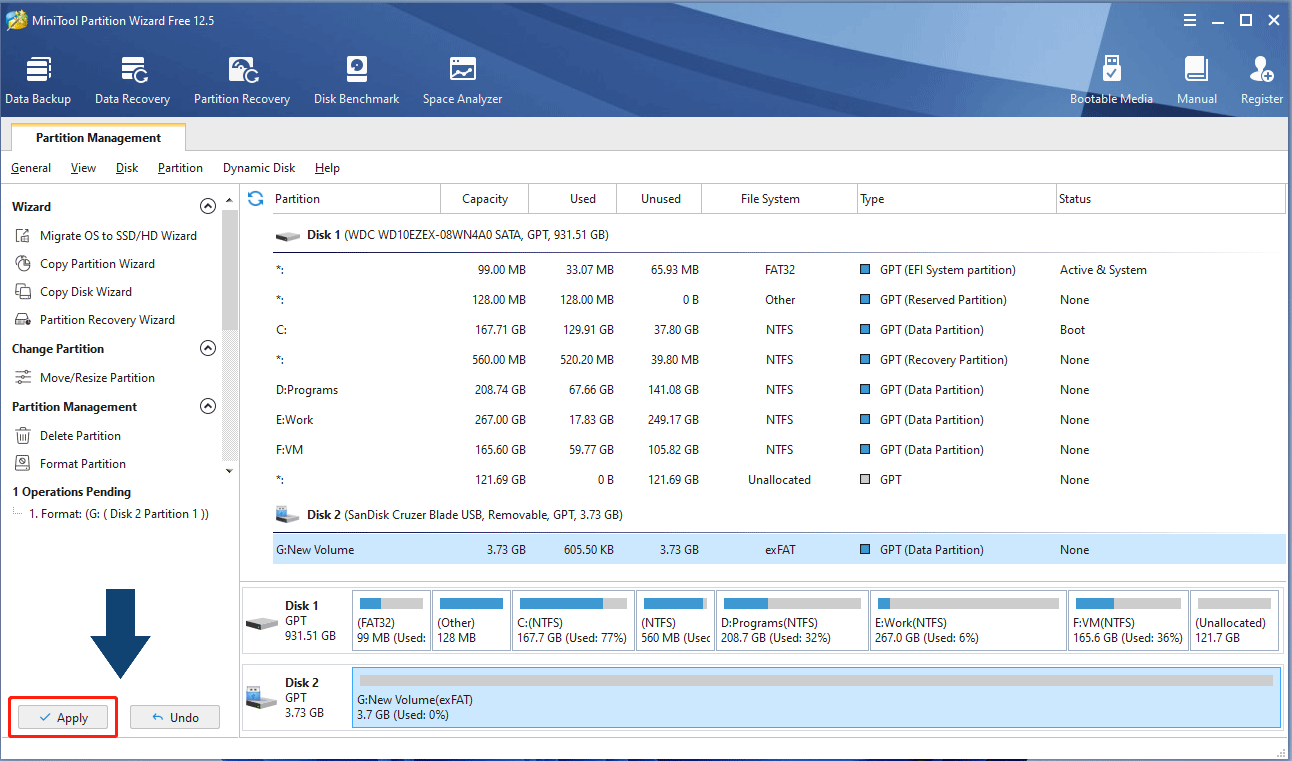Open the Data Backup tool
The height and width of the screenshot is (761, 1292).
(38, 80)
